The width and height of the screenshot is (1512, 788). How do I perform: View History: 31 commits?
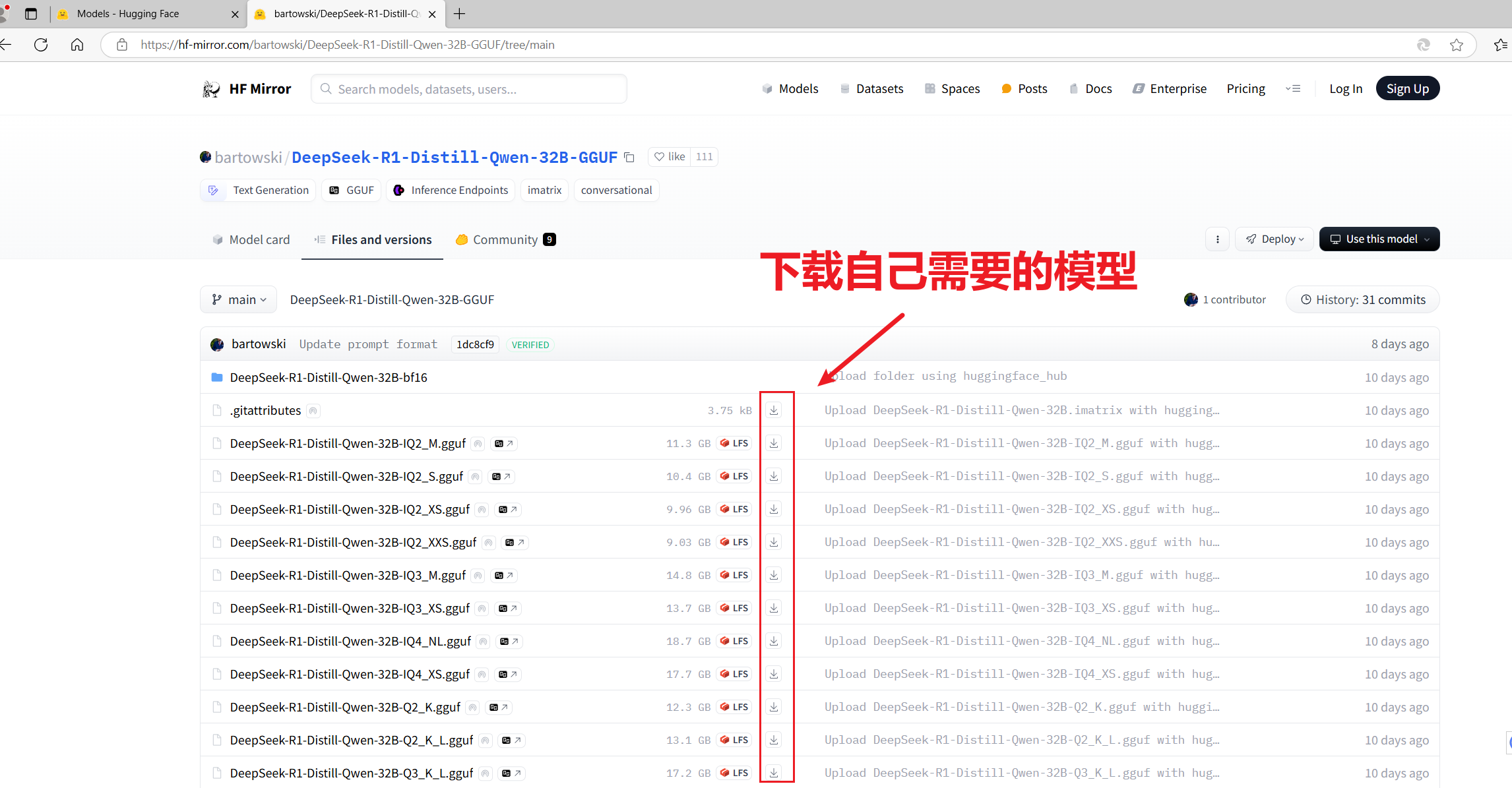pos(1362,300)
